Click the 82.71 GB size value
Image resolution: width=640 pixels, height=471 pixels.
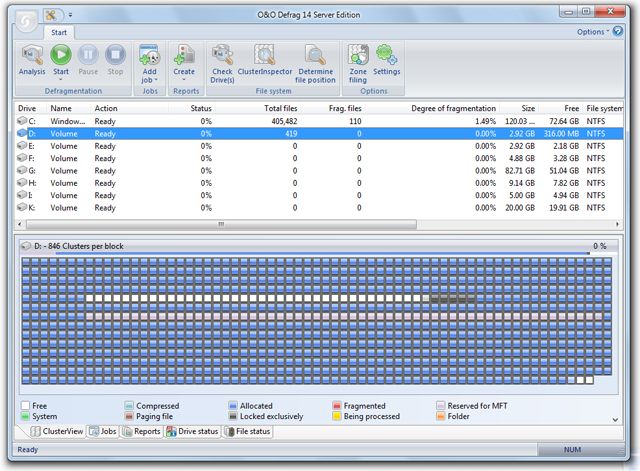[520, 171]
